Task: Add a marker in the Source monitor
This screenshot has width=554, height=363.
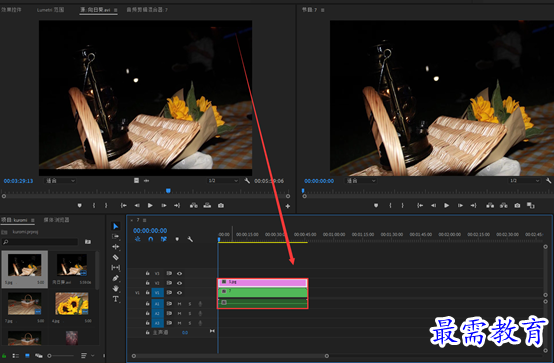Action: 79,205
